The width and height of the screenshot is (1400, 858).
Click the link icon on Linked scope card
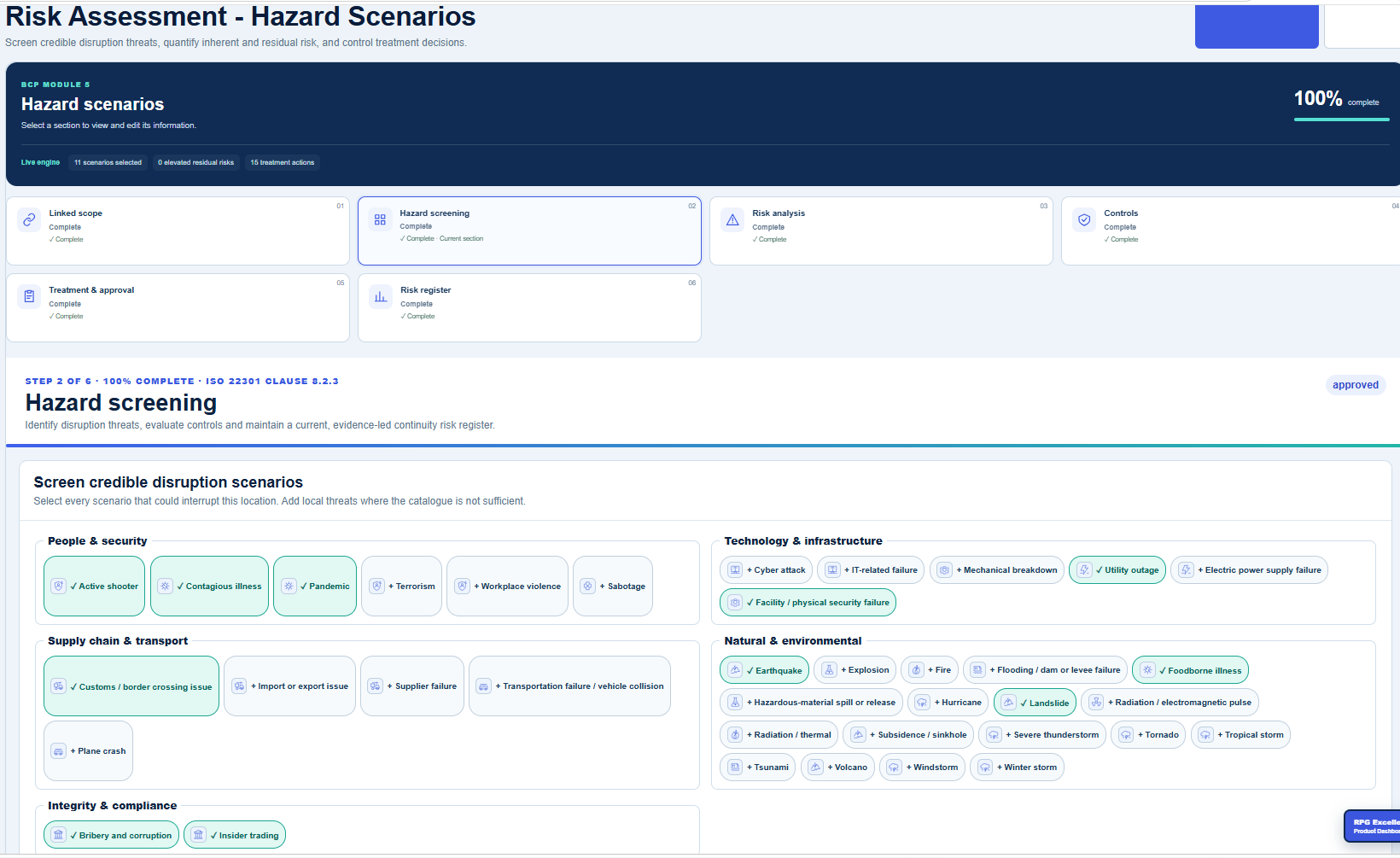point(29,219)
